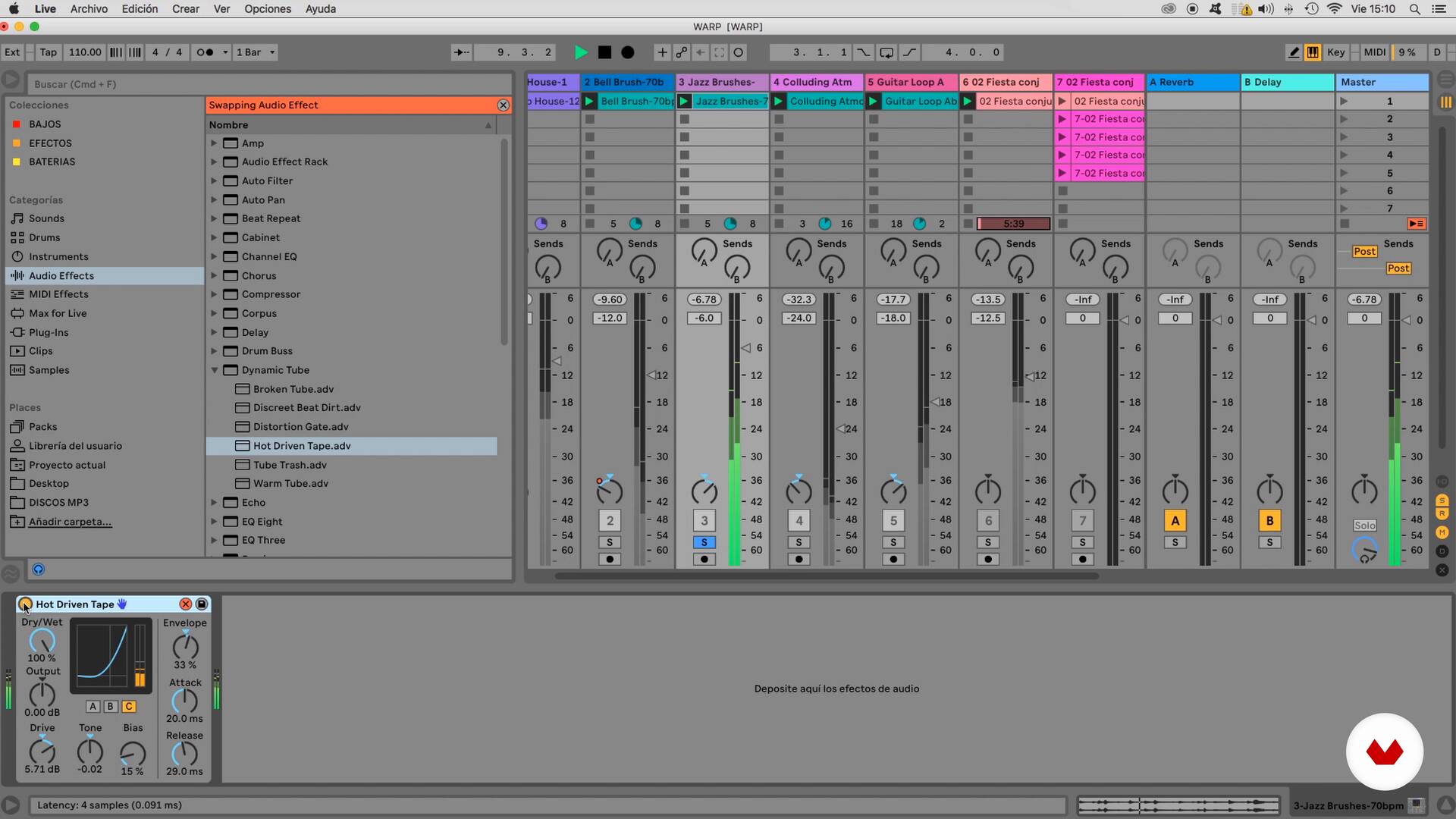Open the Opciones menu
The height and width of the screenshot is (819, 1456).
click(x=267, y=9)
